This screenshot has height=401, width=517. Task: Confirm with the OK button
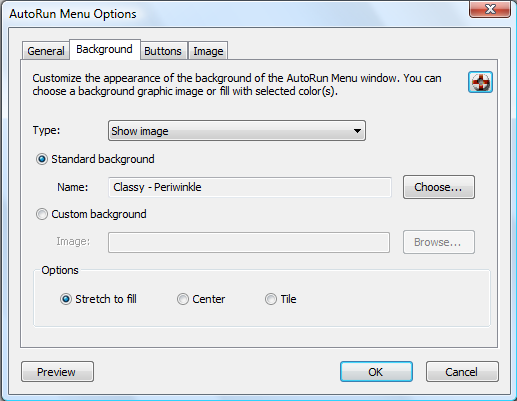376,372
